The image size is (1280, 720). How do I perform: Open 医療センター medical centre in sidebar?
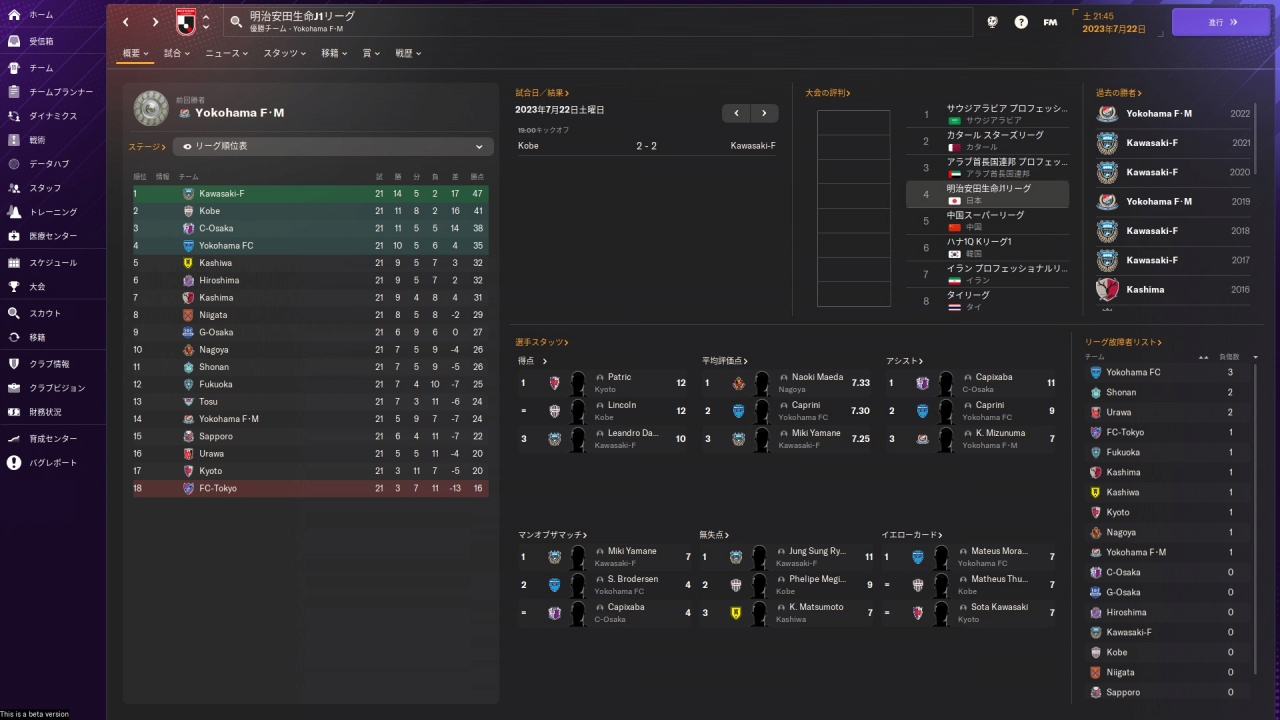pos(53,236)
